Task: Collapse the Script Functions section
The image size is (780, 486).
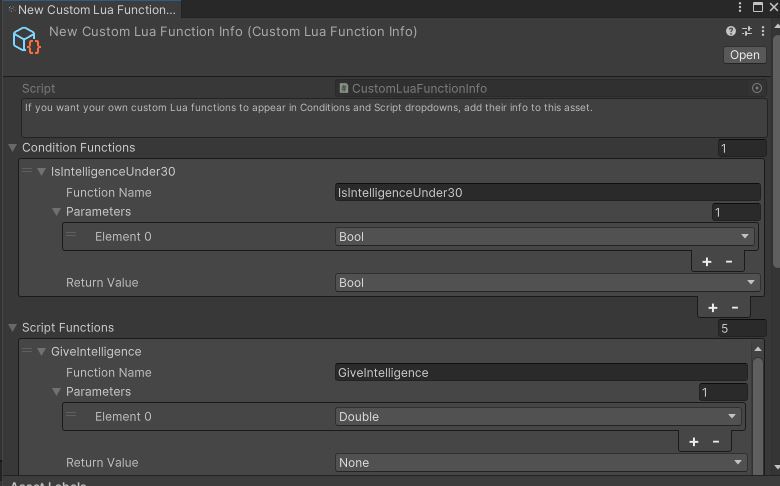Action: 12,328
